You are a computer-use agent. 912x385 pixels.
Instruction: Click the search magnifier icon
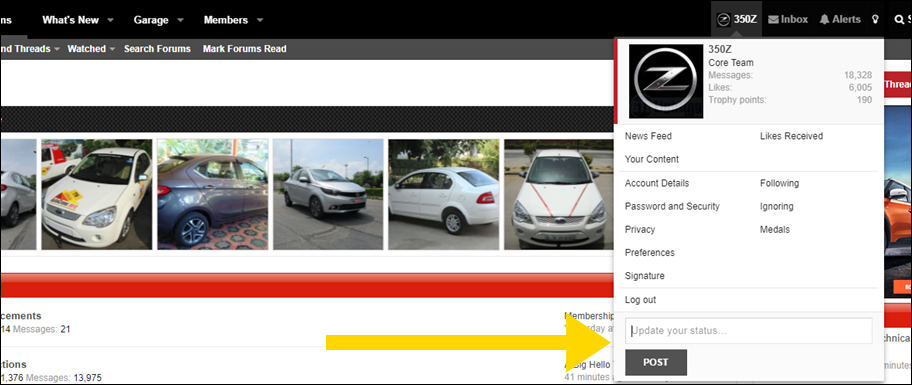tap(899, 20)
